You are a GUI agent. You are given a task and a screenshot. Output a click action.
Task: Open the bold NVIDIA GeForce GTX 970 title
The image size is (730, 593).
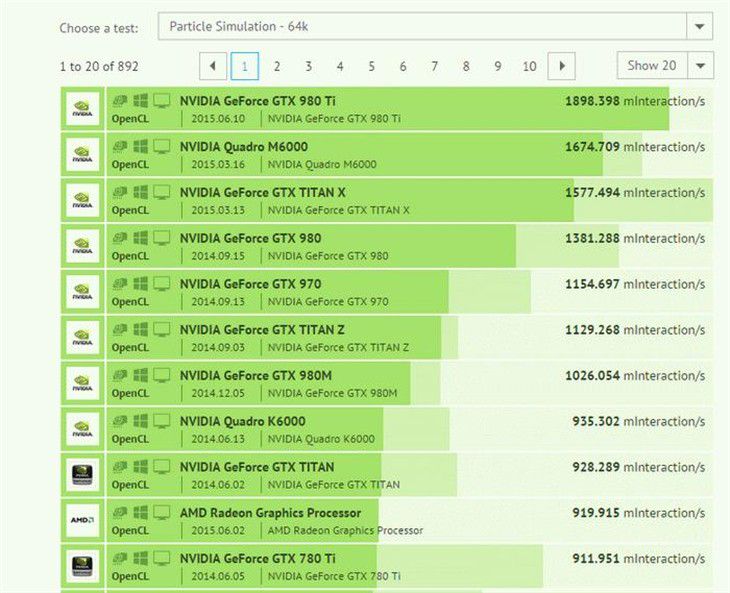click(250, 284)
